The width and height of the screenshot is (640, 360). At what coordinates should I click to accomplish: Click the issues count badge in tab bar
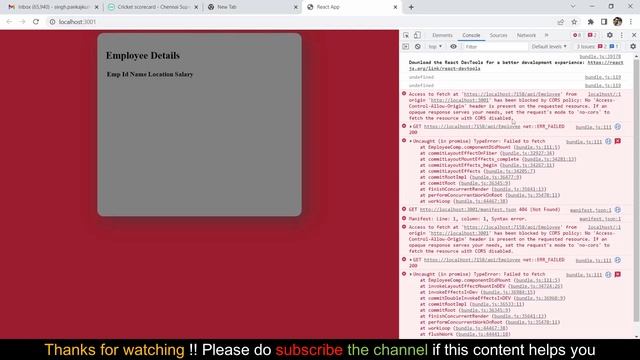point(592,36)
